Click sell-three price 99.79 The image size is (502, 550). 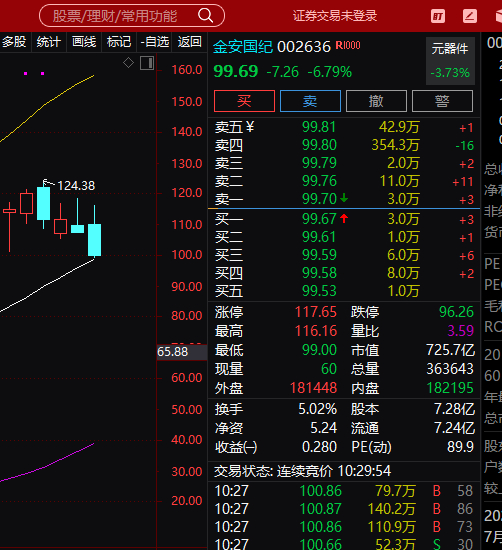click(x=319, y=163)
